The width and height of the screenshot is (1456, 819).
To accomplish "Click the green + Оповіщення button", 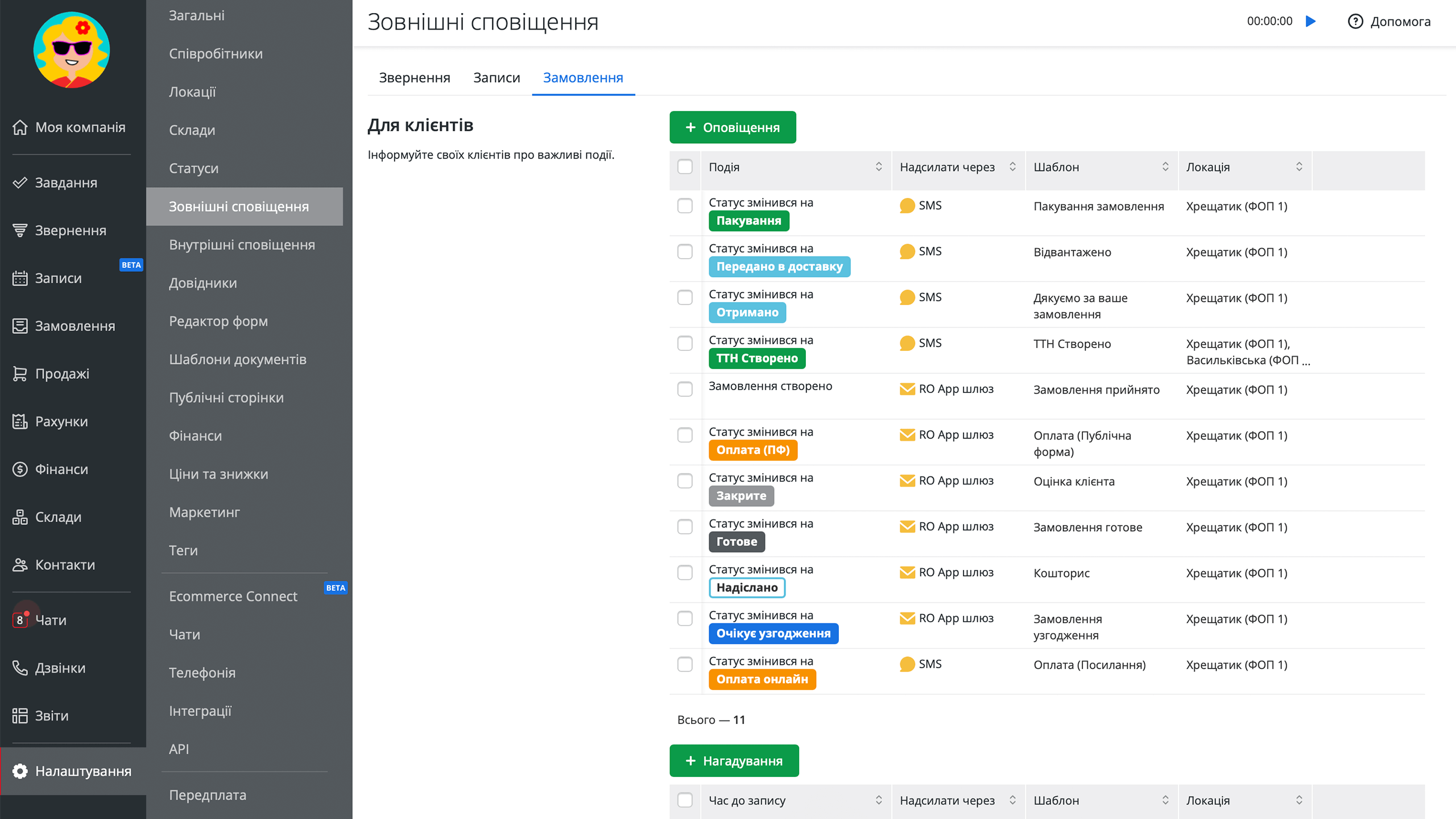I will [x=733, y=127].
